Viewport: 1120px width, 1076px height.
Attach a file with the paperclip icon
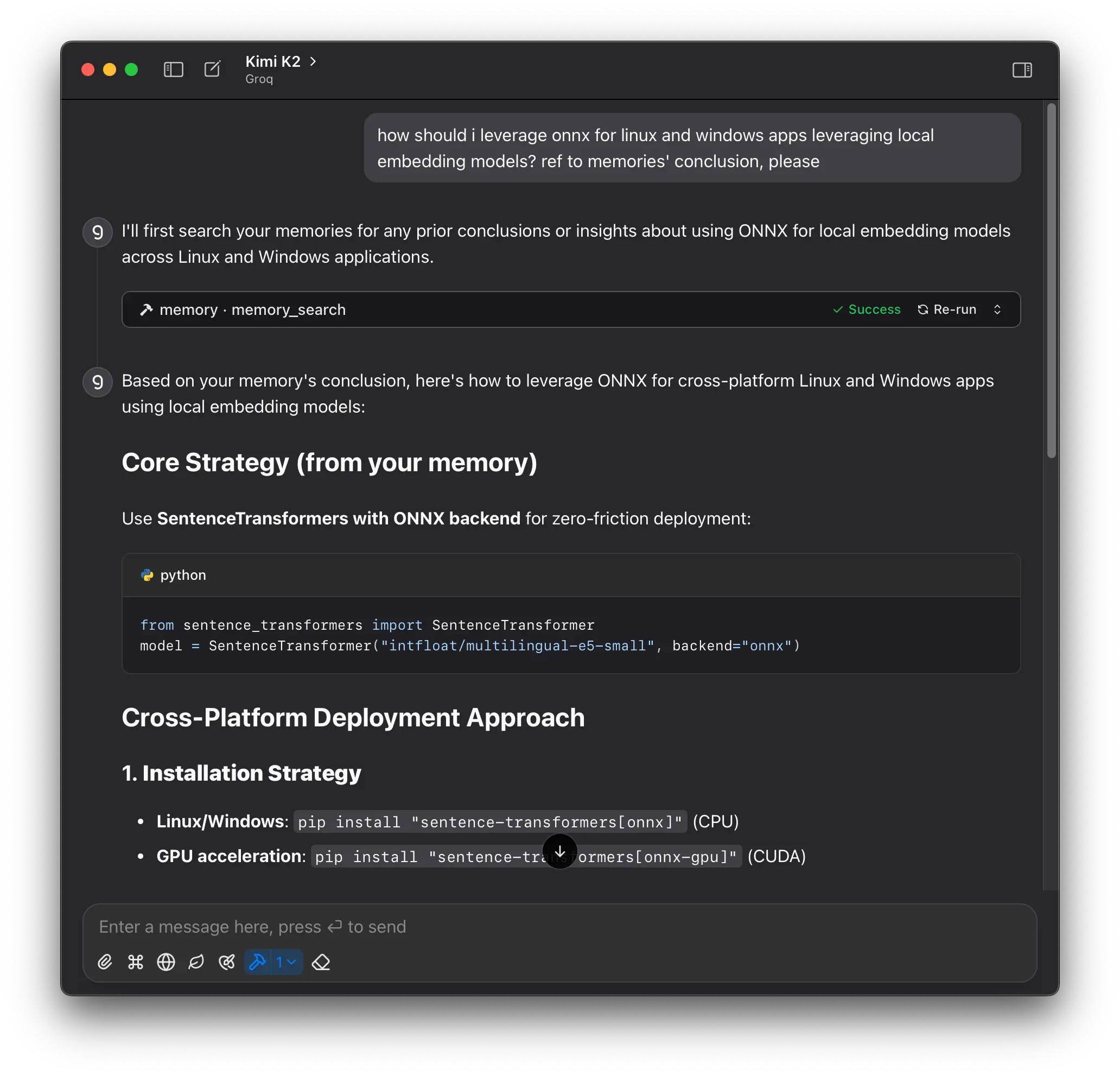pyautogui.click(x=105, y=962)
